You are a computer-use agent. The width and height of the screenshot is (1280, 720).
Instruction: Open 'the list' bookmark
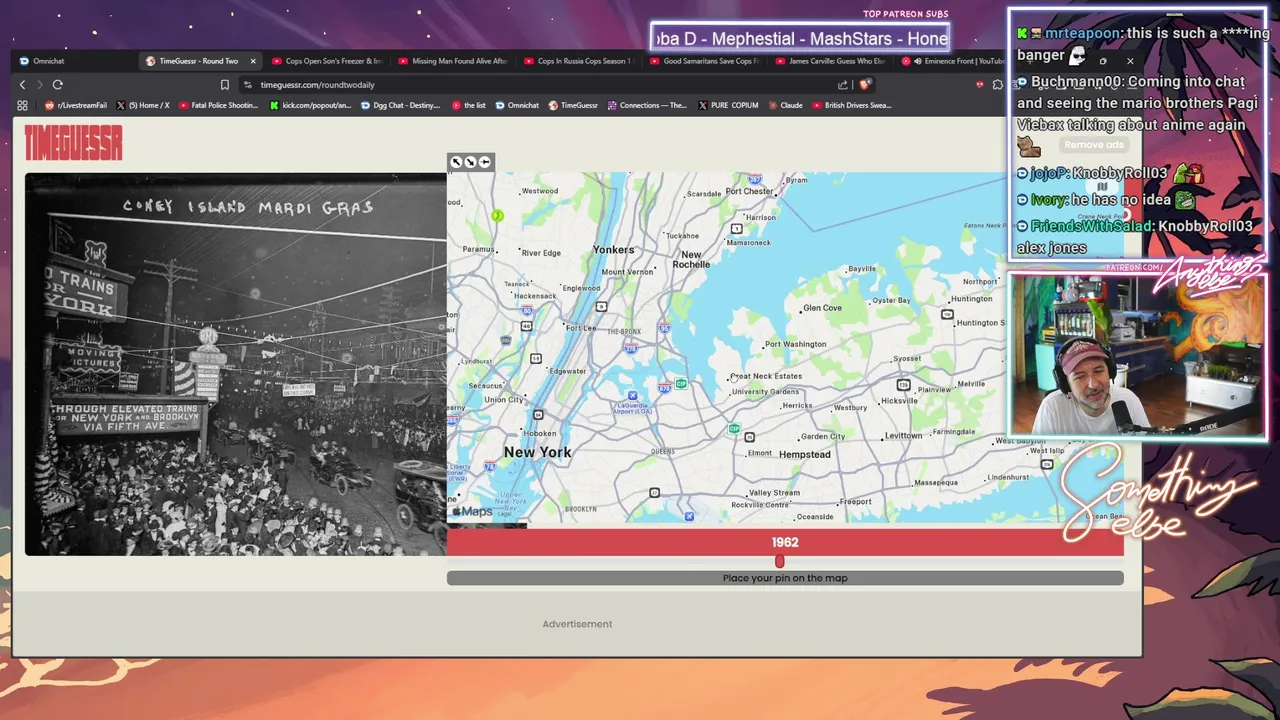(469, 105)
